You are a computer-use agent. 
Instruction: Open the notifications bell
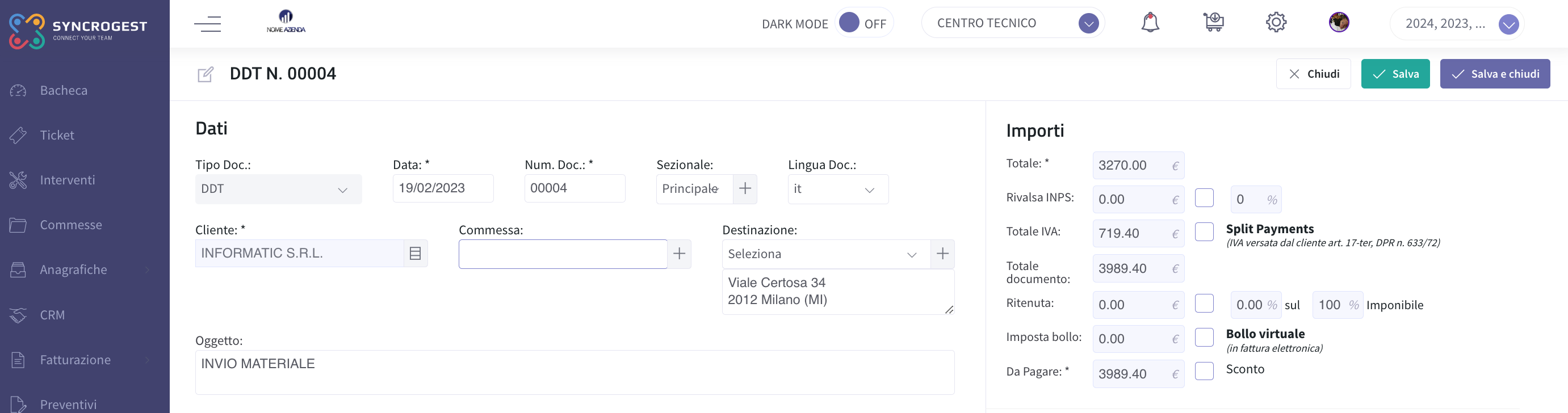click(x=1150, y=23)
